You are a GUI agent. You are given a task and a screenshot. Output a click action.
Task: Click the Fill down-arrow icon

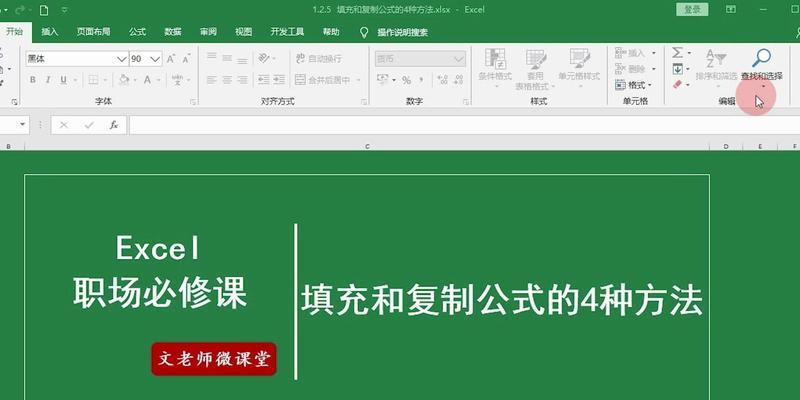[678, 68]
